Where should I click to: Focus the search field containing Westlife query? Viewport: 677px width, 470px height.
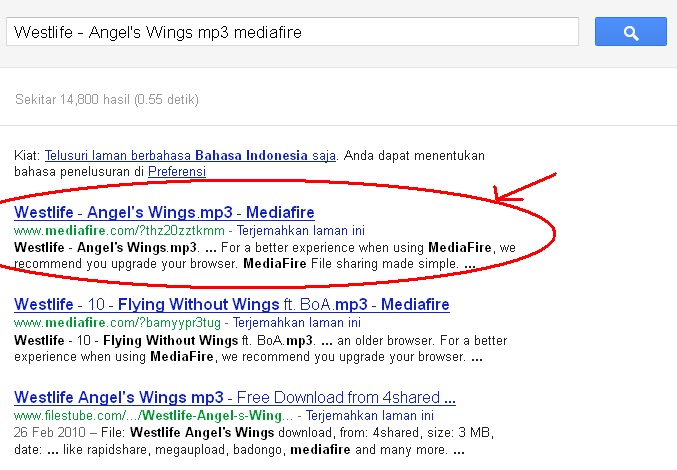click(292, 32)
